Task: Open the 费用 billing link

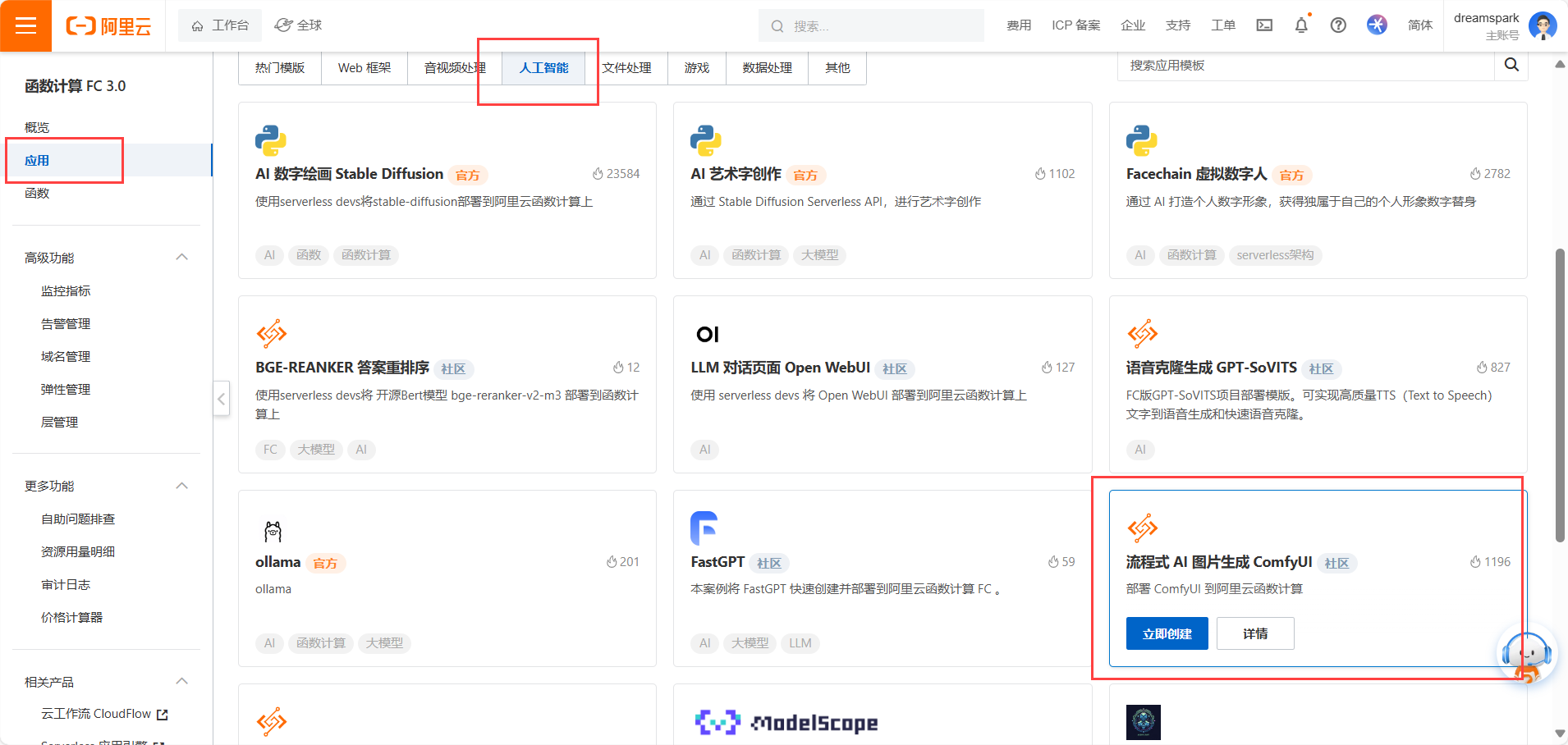Action: click(x=1019, y=25)
